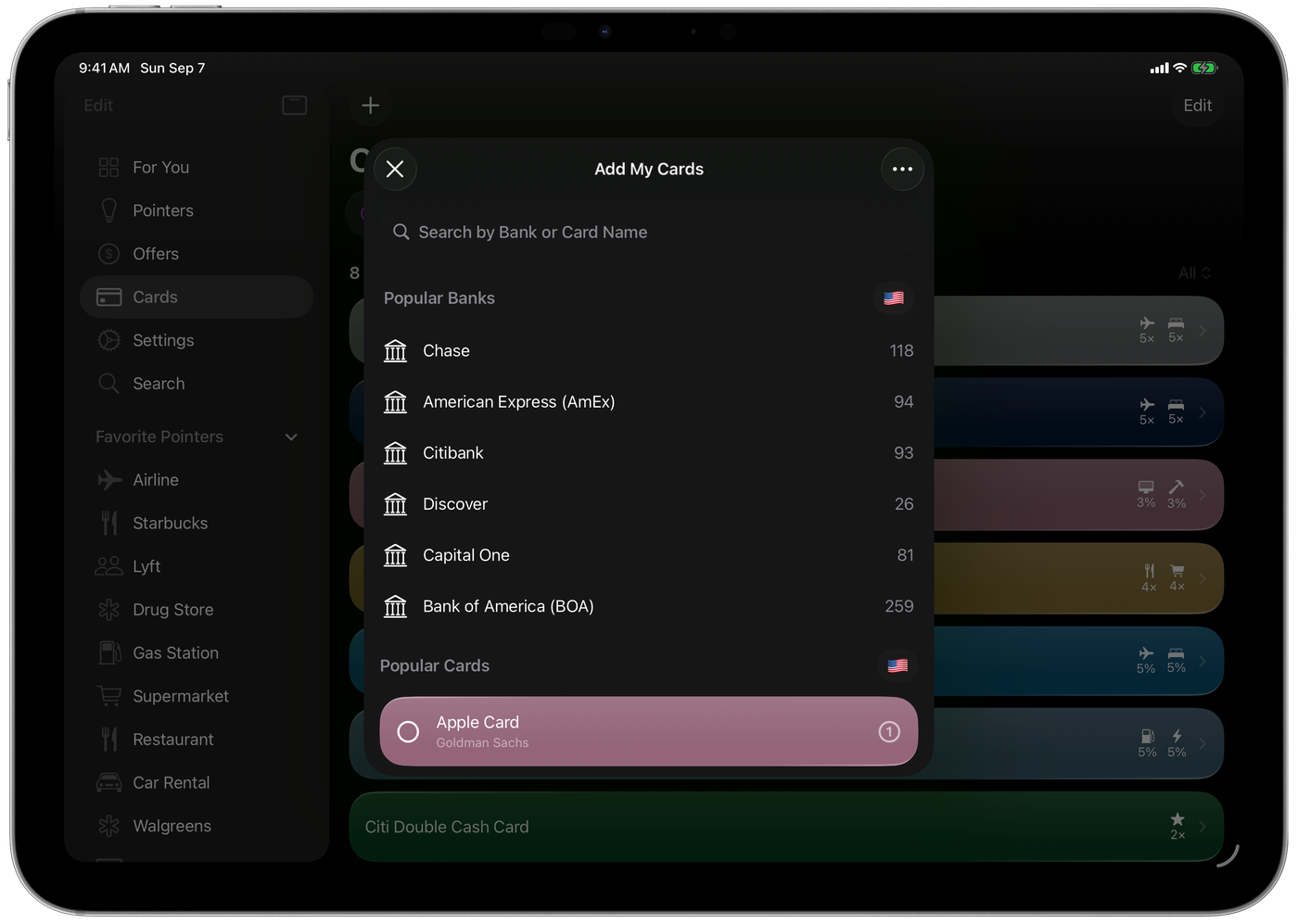Image resolution: width=1298 pixels, height=924 pixels.
Task: Open the more options ellipsis menu
Action: 902,169
